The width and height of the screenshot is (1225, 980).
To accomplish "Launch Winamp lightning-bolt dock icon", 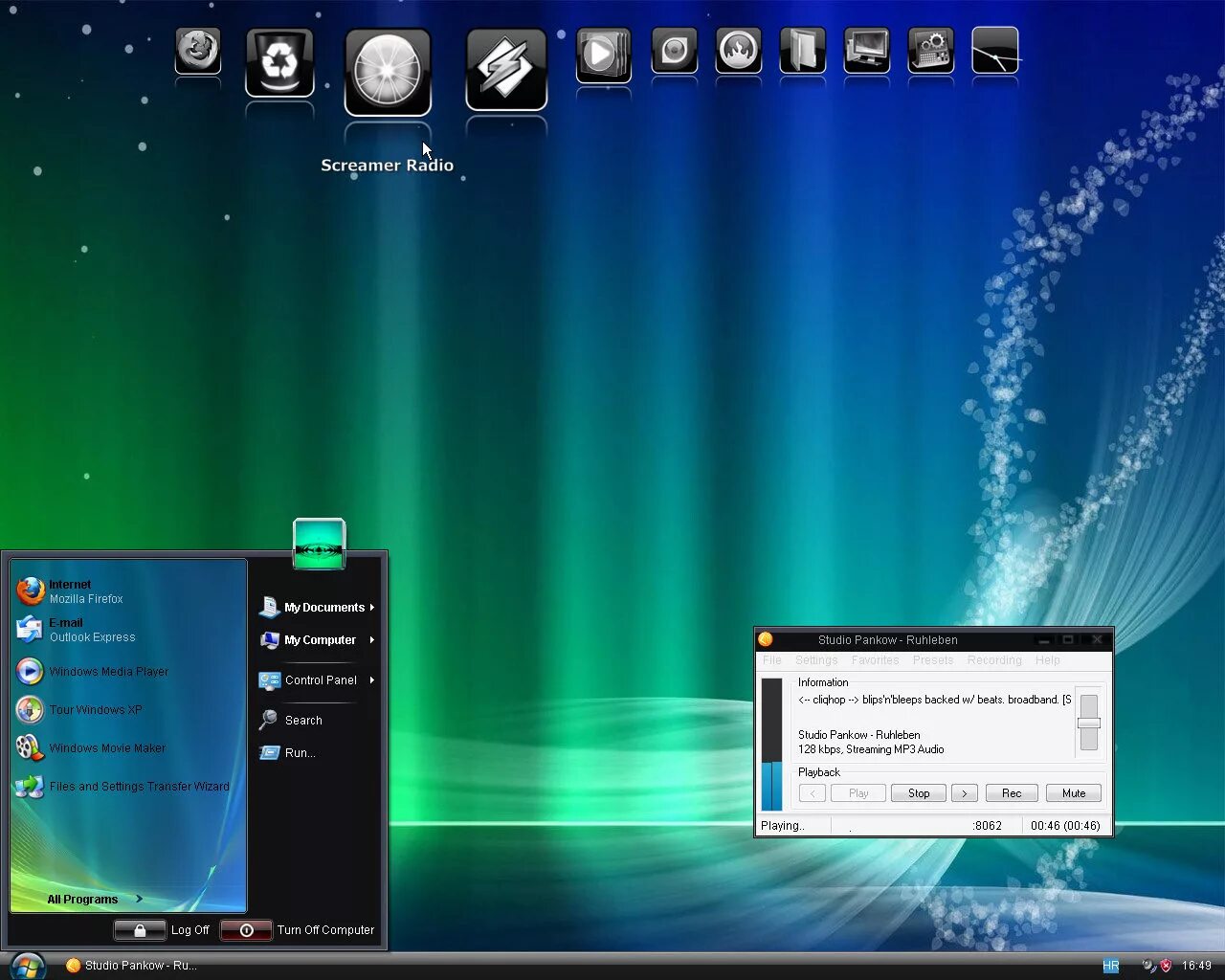I will [506, 69].
